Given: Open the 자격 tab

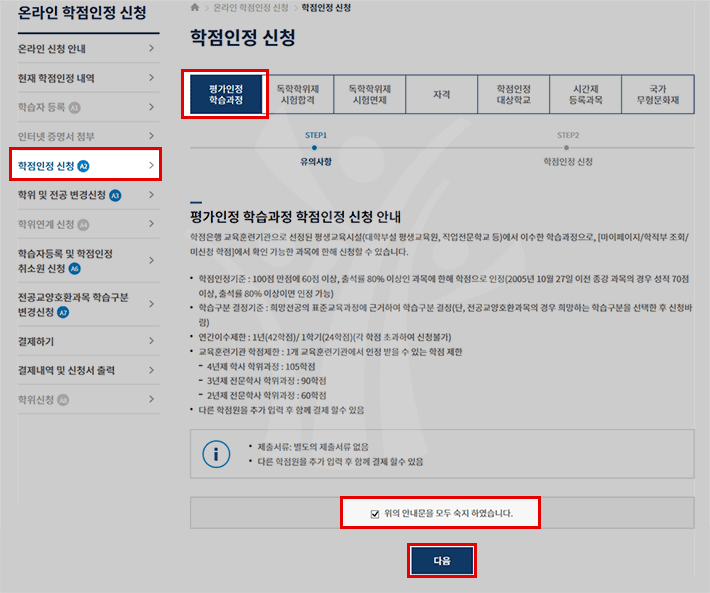Looking at the screenshot, I should (x=441, y=95).
